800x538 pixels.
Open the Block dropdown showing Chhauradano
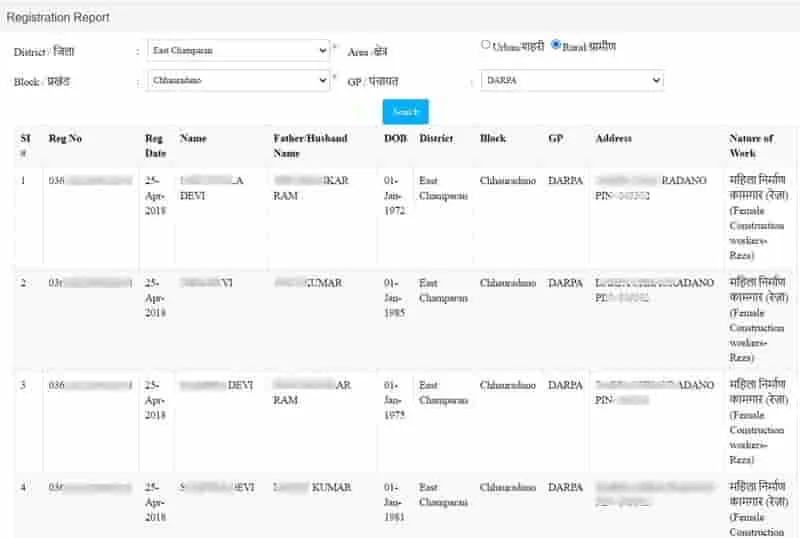(x=238, y=80)
